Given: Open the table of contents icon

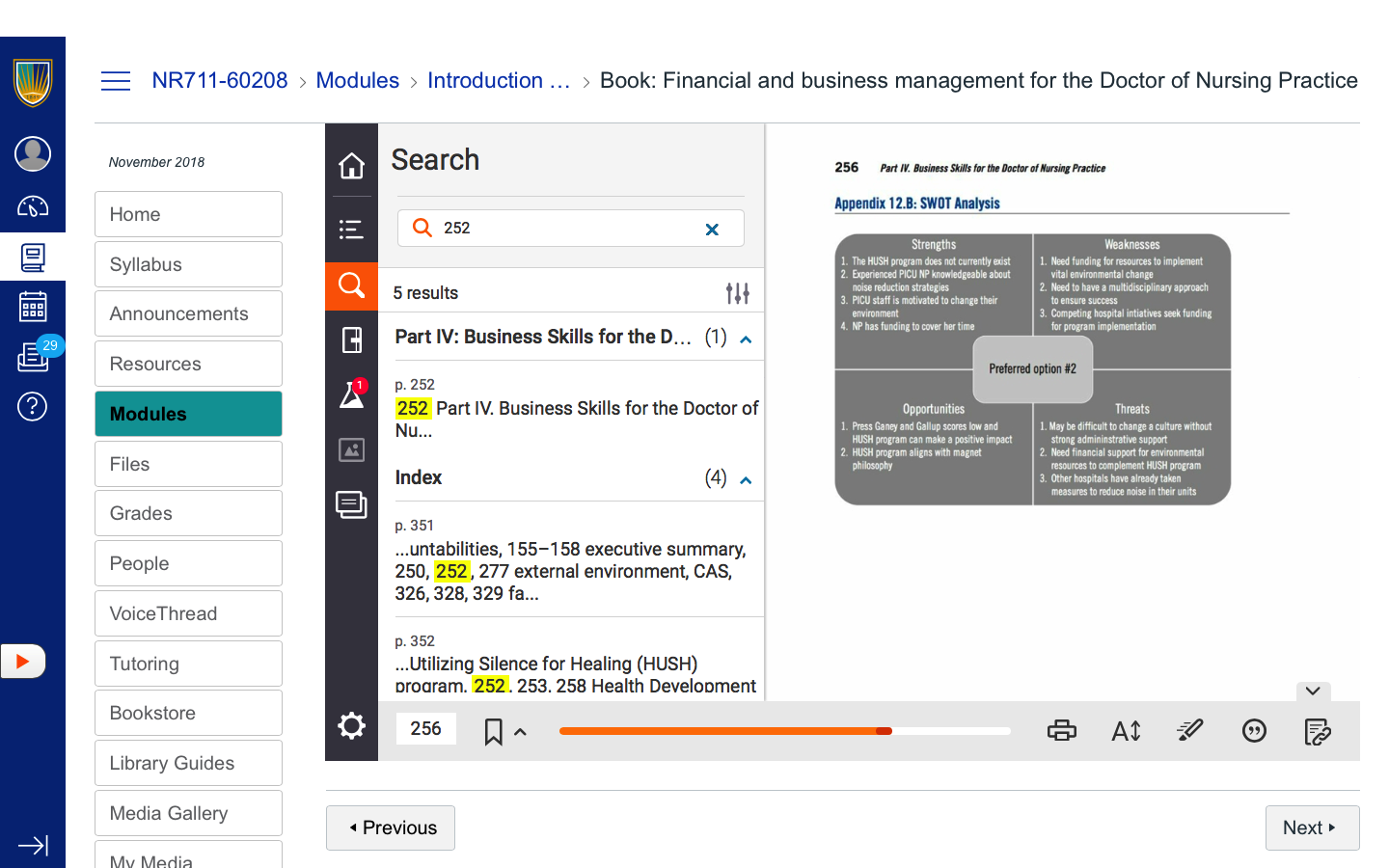Looking at the screenshot, I should [351, 229].
